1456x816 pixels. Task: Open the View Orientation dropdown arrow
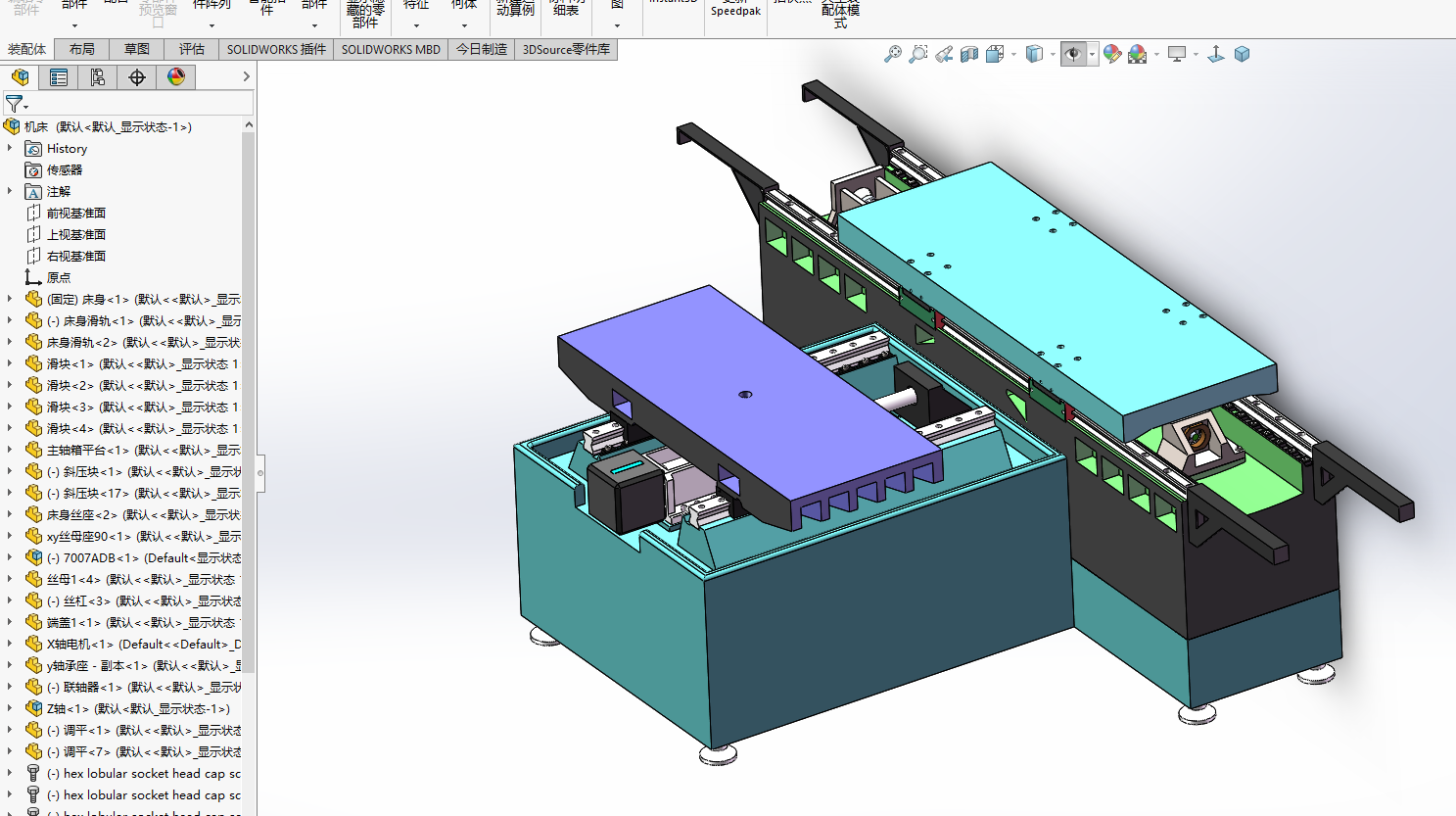(1013, 55)
